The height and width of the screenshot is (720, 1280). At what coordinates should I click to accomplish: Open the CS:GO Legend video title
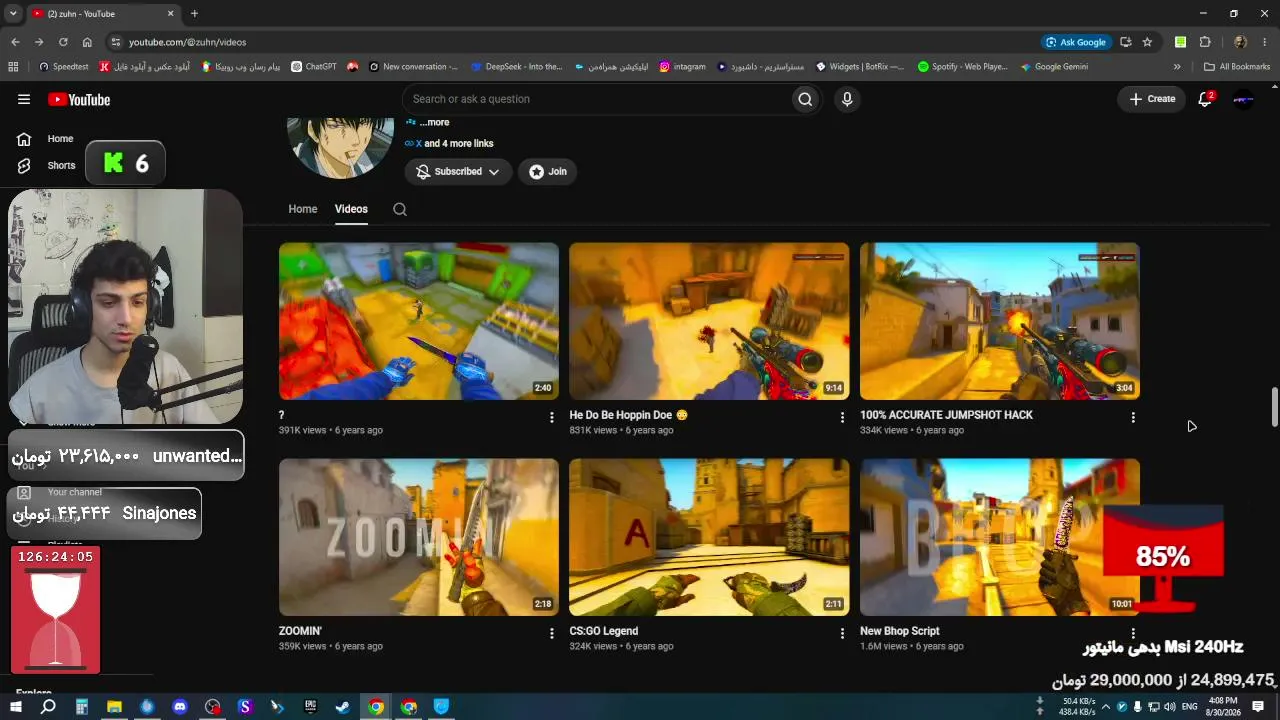(604, 631)
